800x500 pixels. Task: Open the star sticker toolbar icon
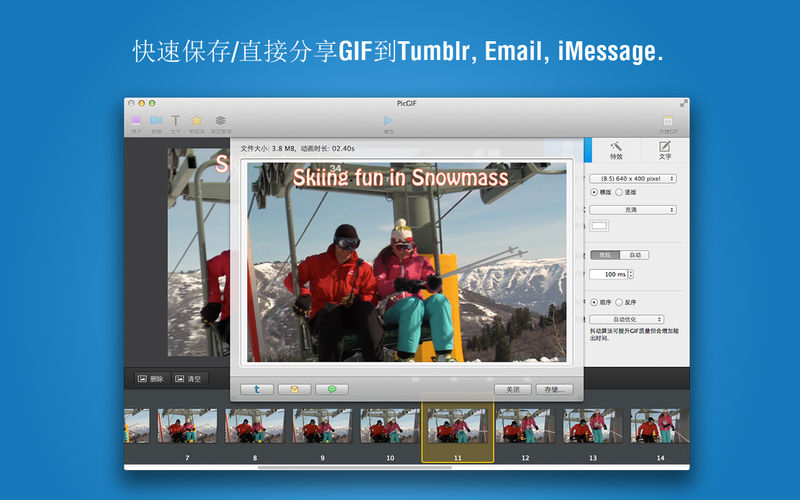click(196, 120)
